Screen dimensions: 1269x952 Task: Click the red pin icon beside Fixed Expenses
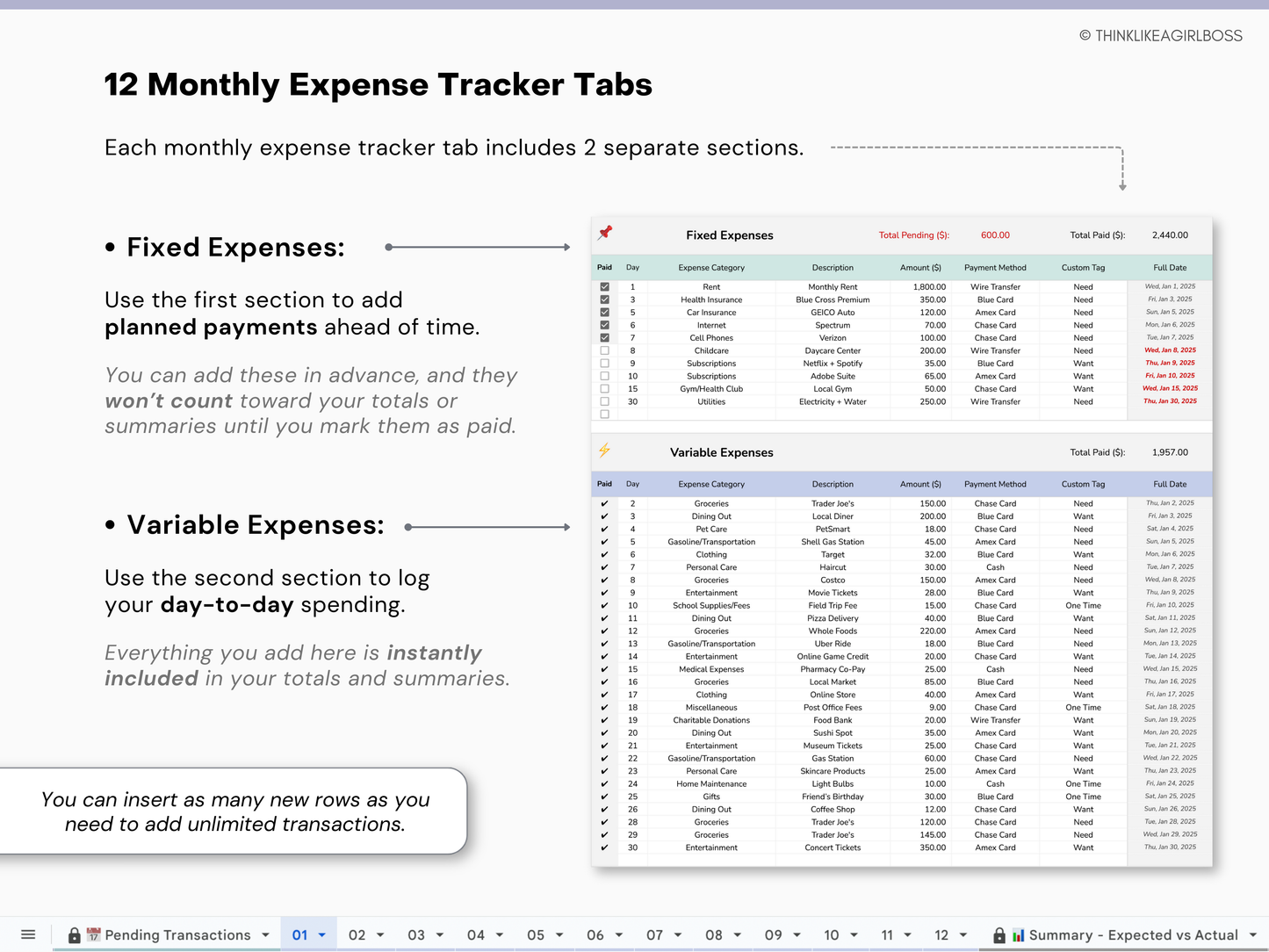[x=605, y=233]
